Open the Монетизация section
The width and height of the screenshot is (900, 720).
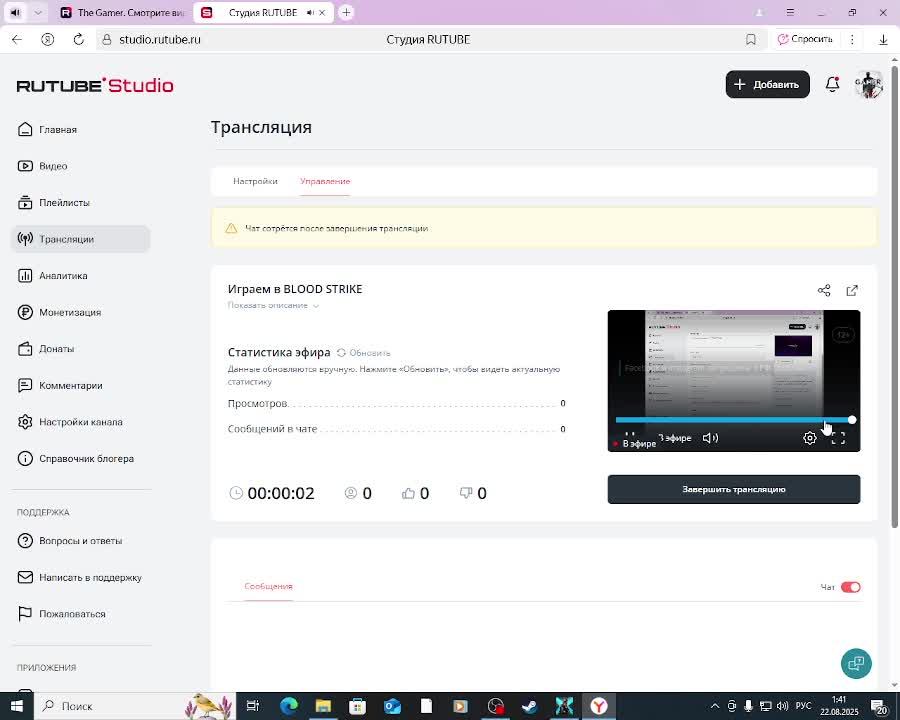(x=59, y=312)
